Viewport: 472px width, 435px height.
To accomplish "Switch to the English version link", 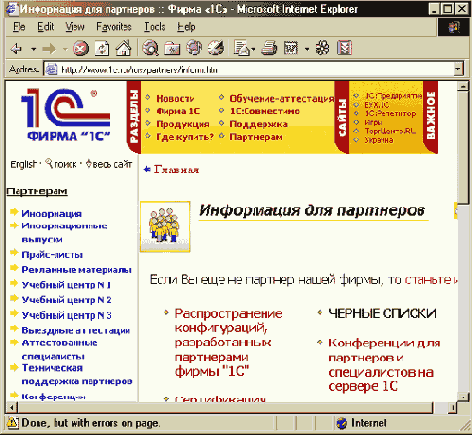I will pos(23,164).
